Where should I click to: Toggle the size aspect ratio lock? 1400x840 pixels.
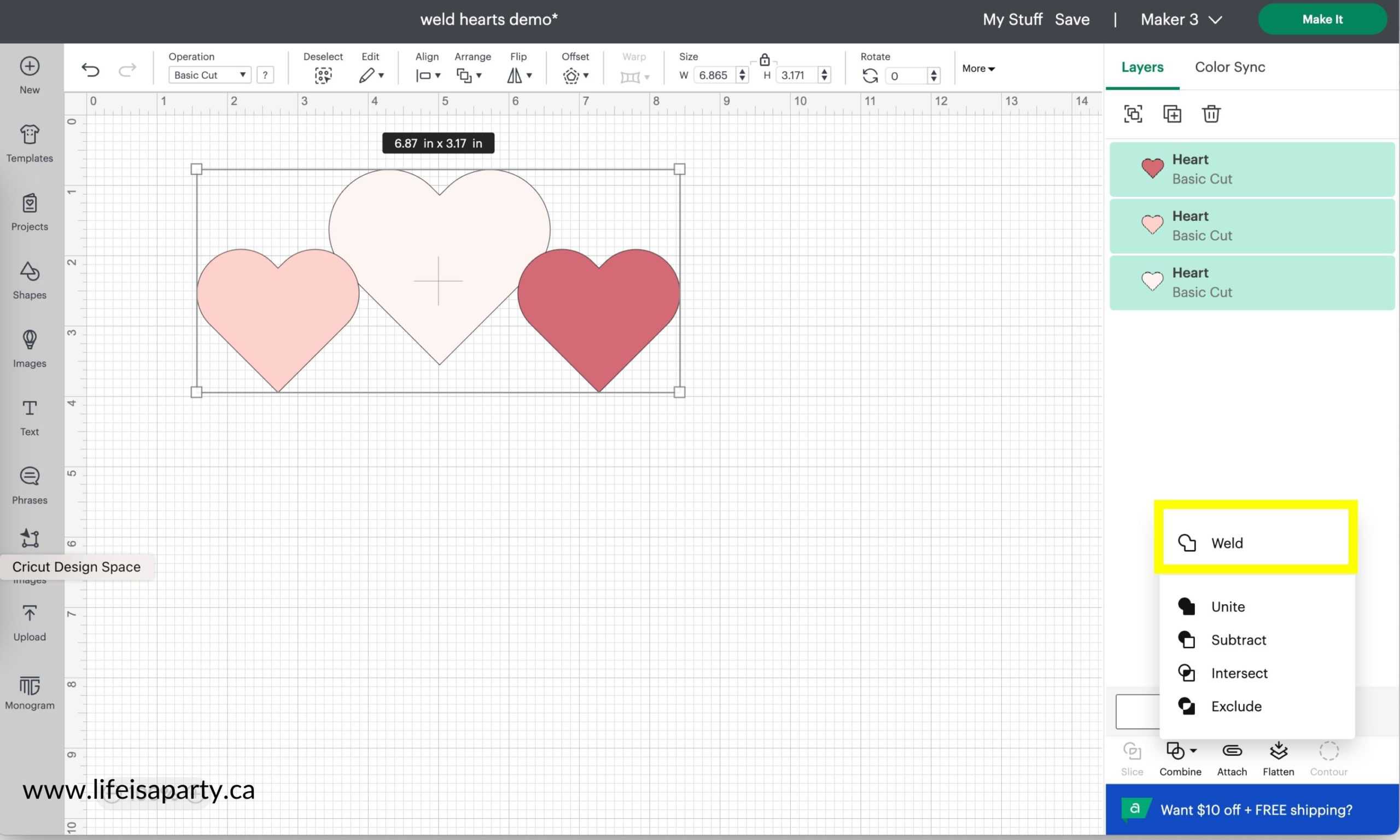point(765,60)
